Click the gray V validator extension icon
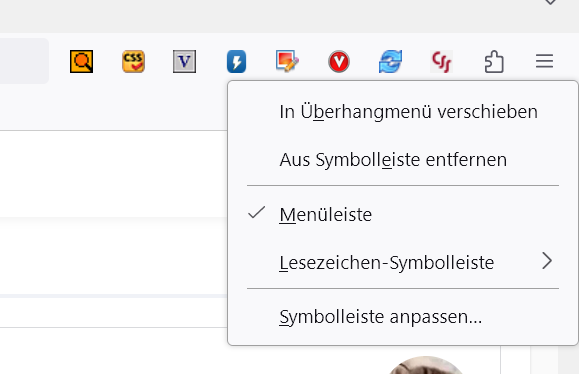This screenshot has height=374, width=579. click(184, 61)
